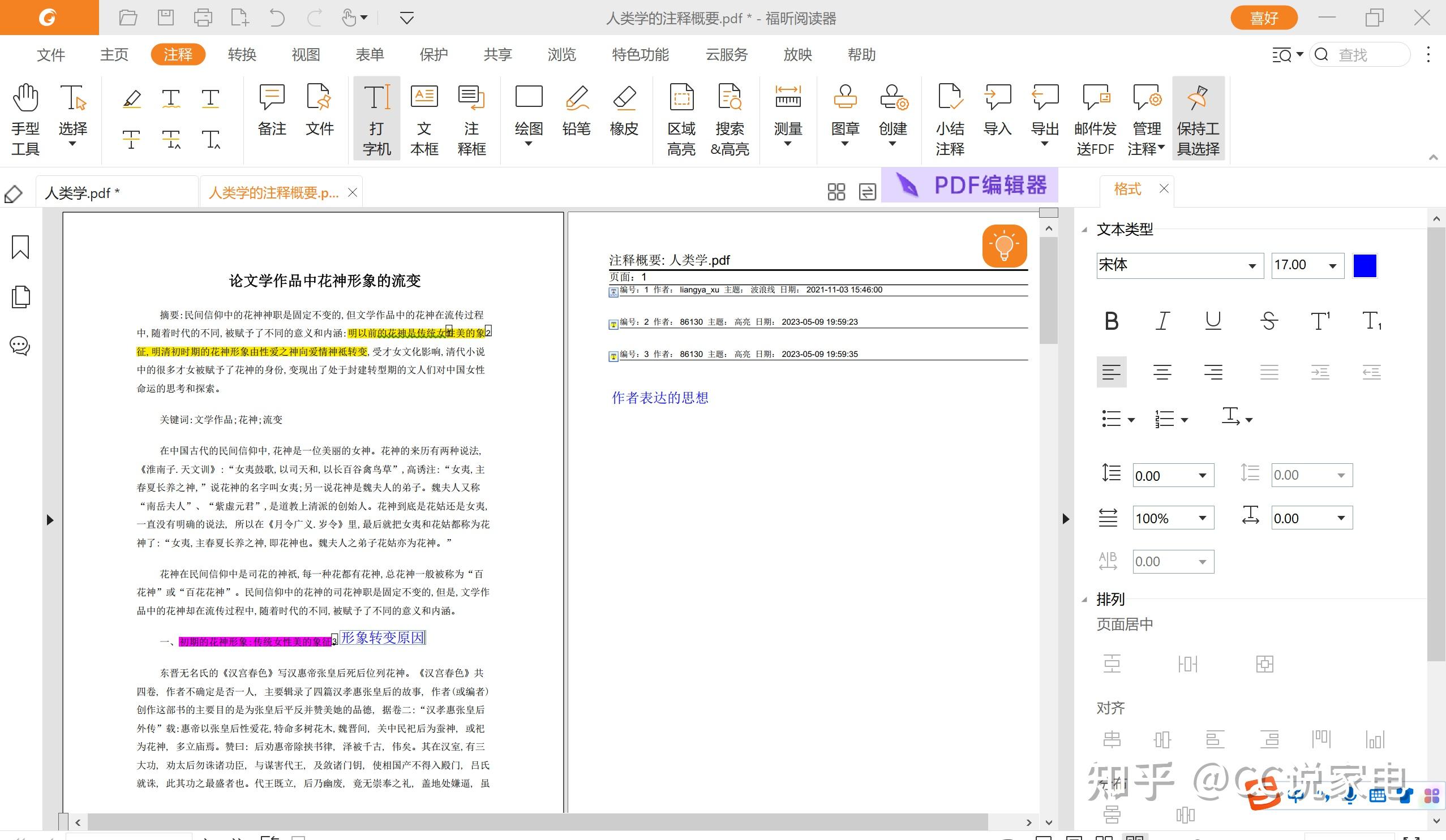This screenshot has width=1446, height=840.
Task: Click the 喜好 button
Action: pos(1264,18)
